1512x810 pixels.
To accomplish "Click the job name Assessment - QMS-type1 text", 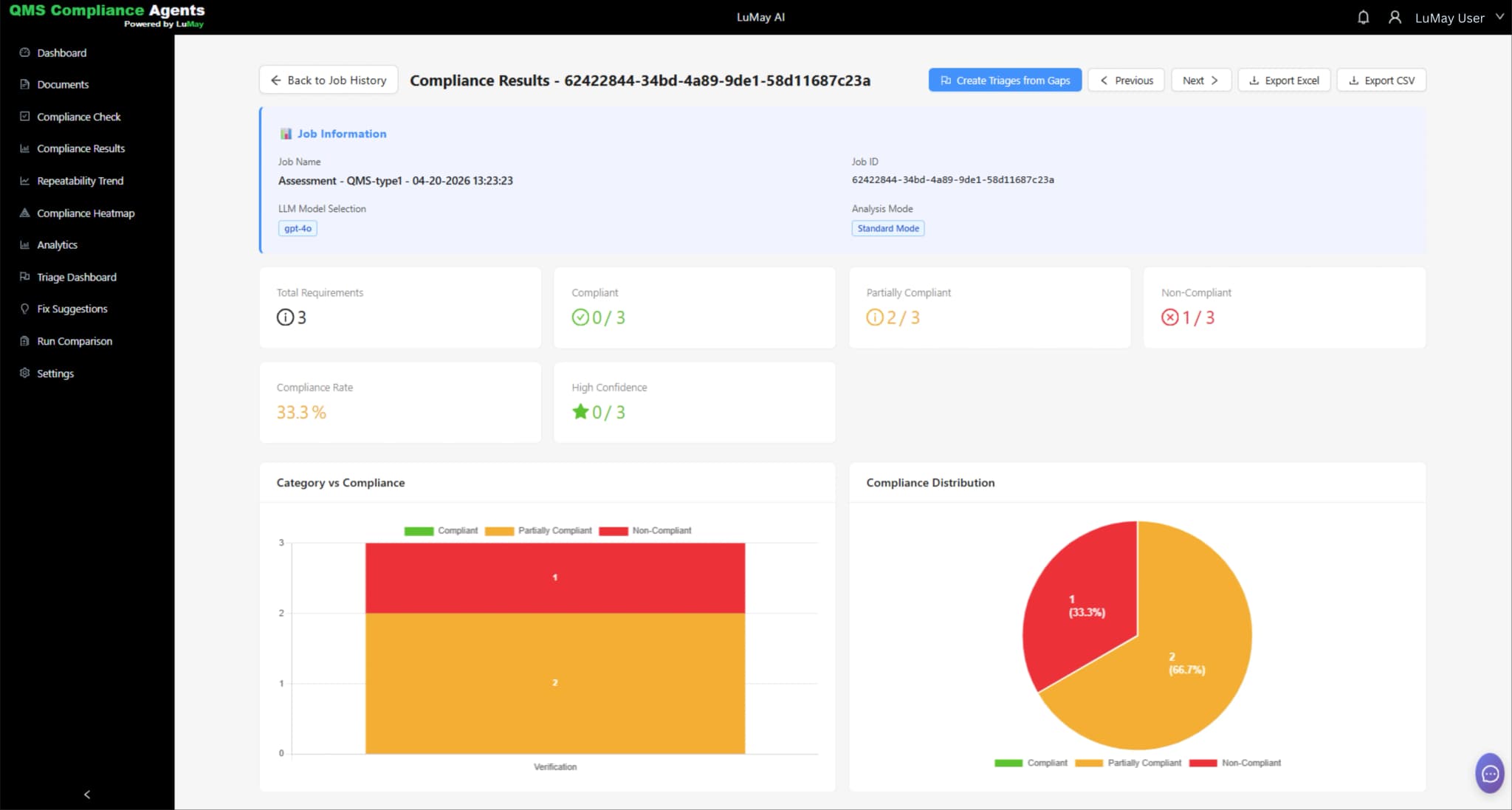I will (x=396, y=180).
